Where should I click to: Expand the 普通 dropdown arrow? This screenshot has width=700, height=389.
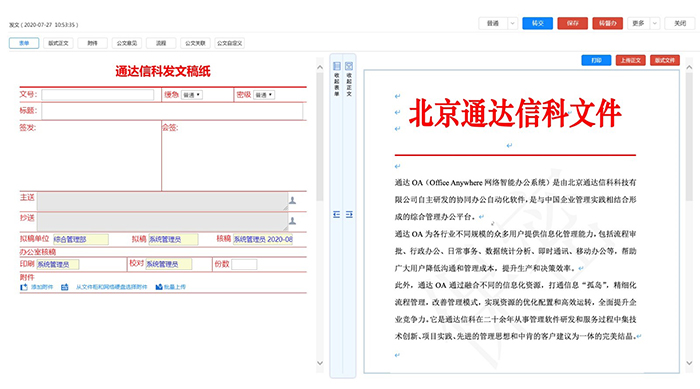point(512,23)
